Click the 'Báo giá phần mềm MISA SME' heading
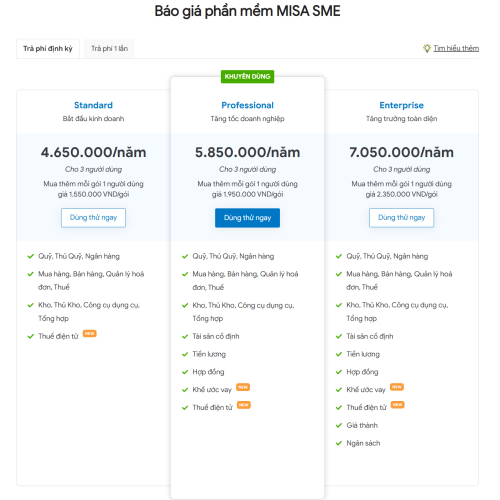Screen dimensions: 500x500 [x=247, y=11]
